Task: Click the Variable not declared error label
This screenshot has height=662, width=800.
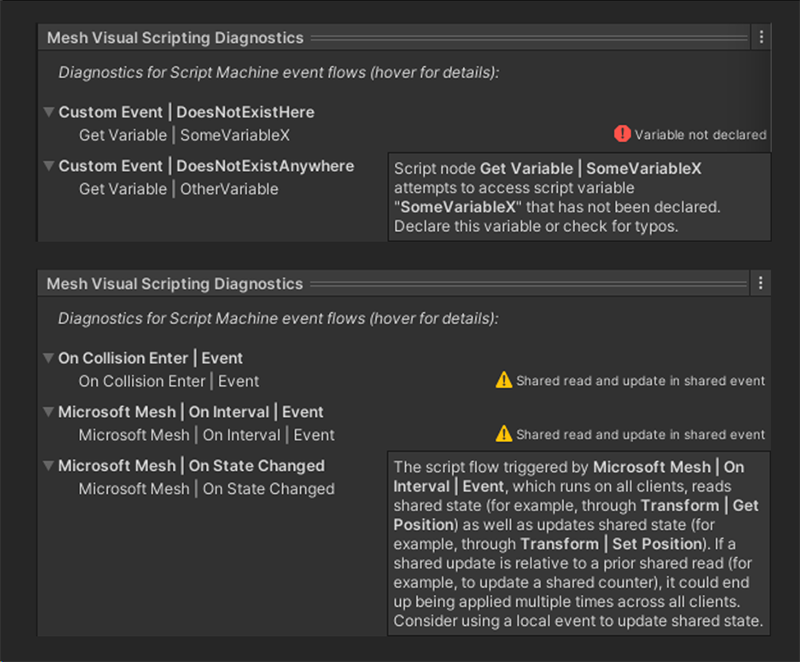Action: pos(700,135)
